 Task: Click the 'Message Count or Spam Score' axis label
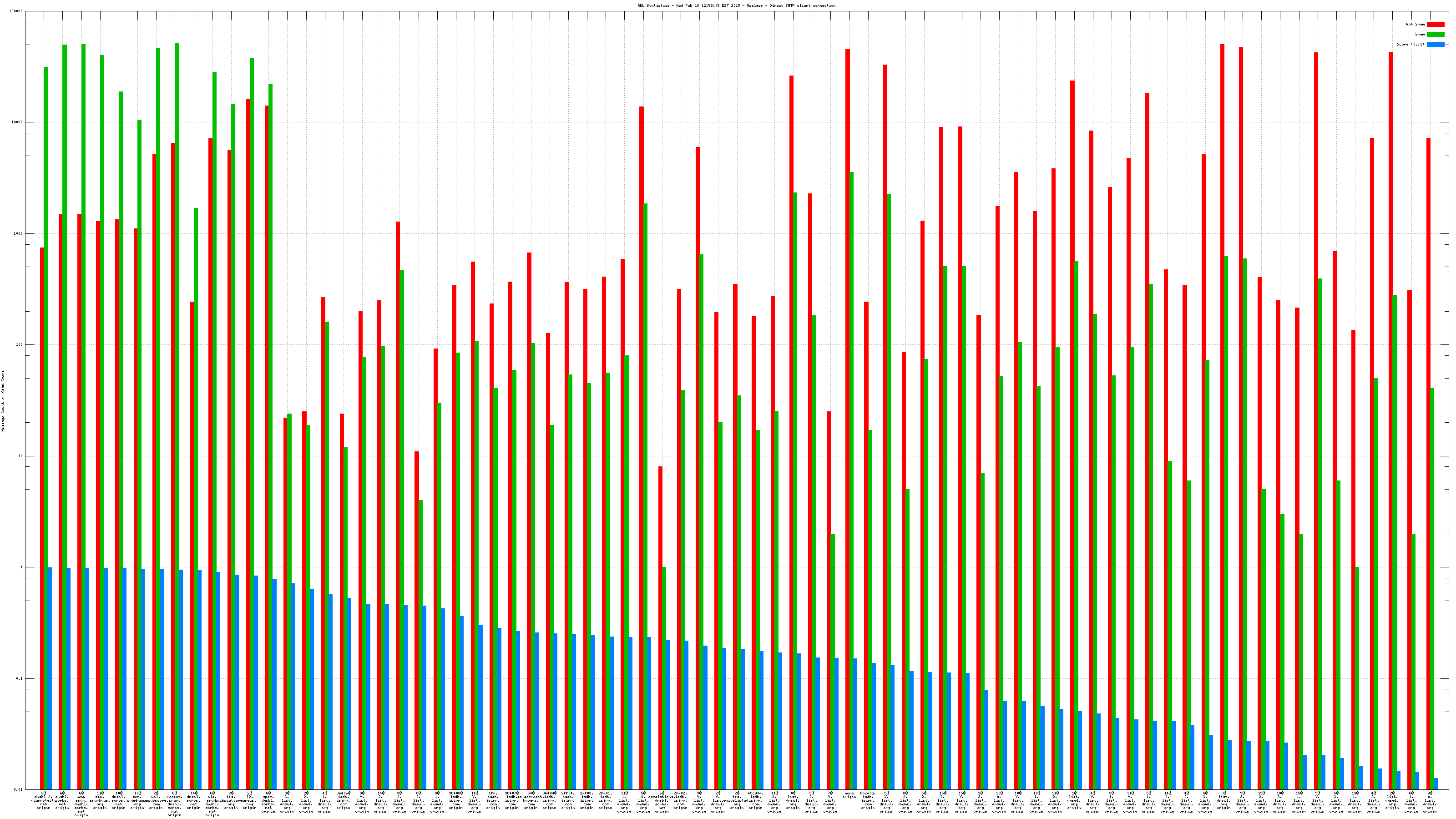(3, 401)
